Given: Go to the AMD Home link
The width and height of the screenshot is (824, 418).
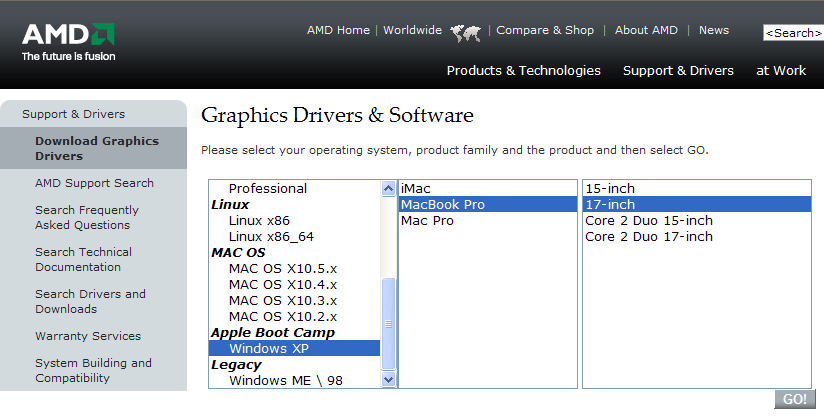Looking at the screenshot, I should pos(338,30).
